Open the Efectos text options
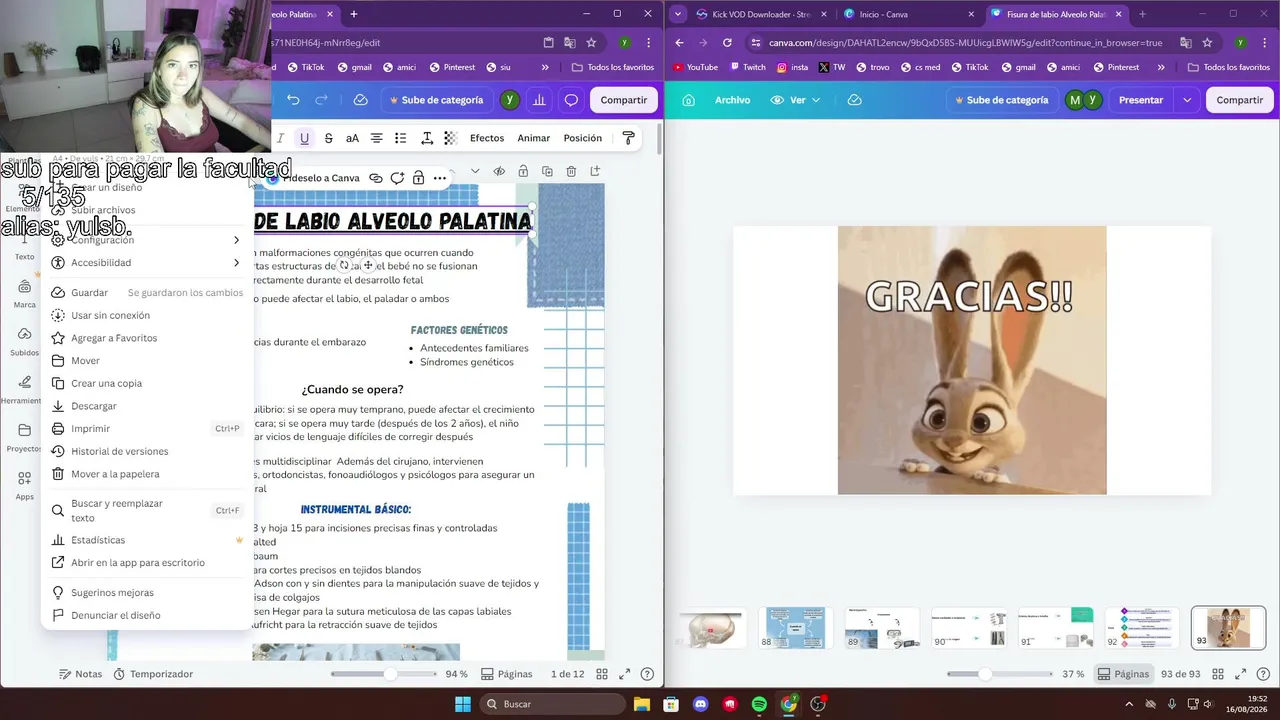The width and height of the screenshot is (1280, 720). pos(487,138)
